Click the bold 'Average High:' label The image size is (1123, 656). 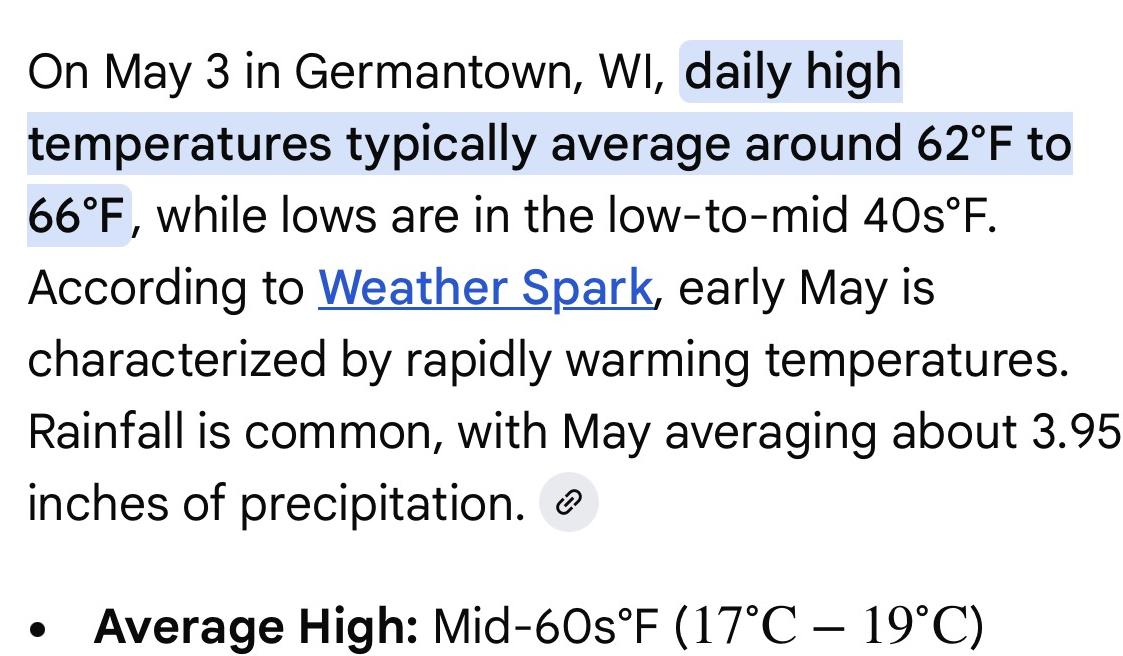coord(256,627)
